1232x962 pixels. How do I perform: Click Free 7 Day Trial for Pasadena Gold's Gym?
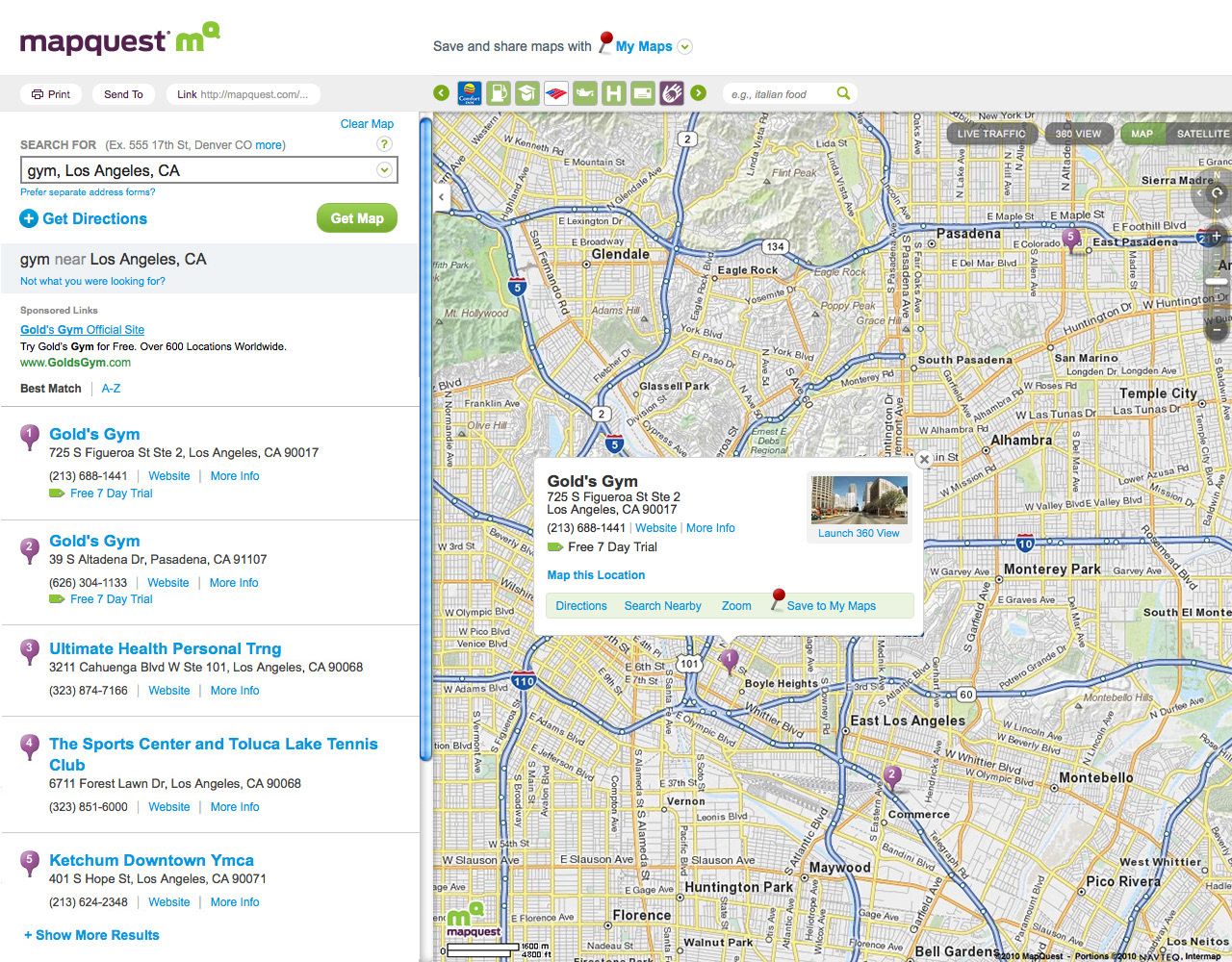point(111,599)
